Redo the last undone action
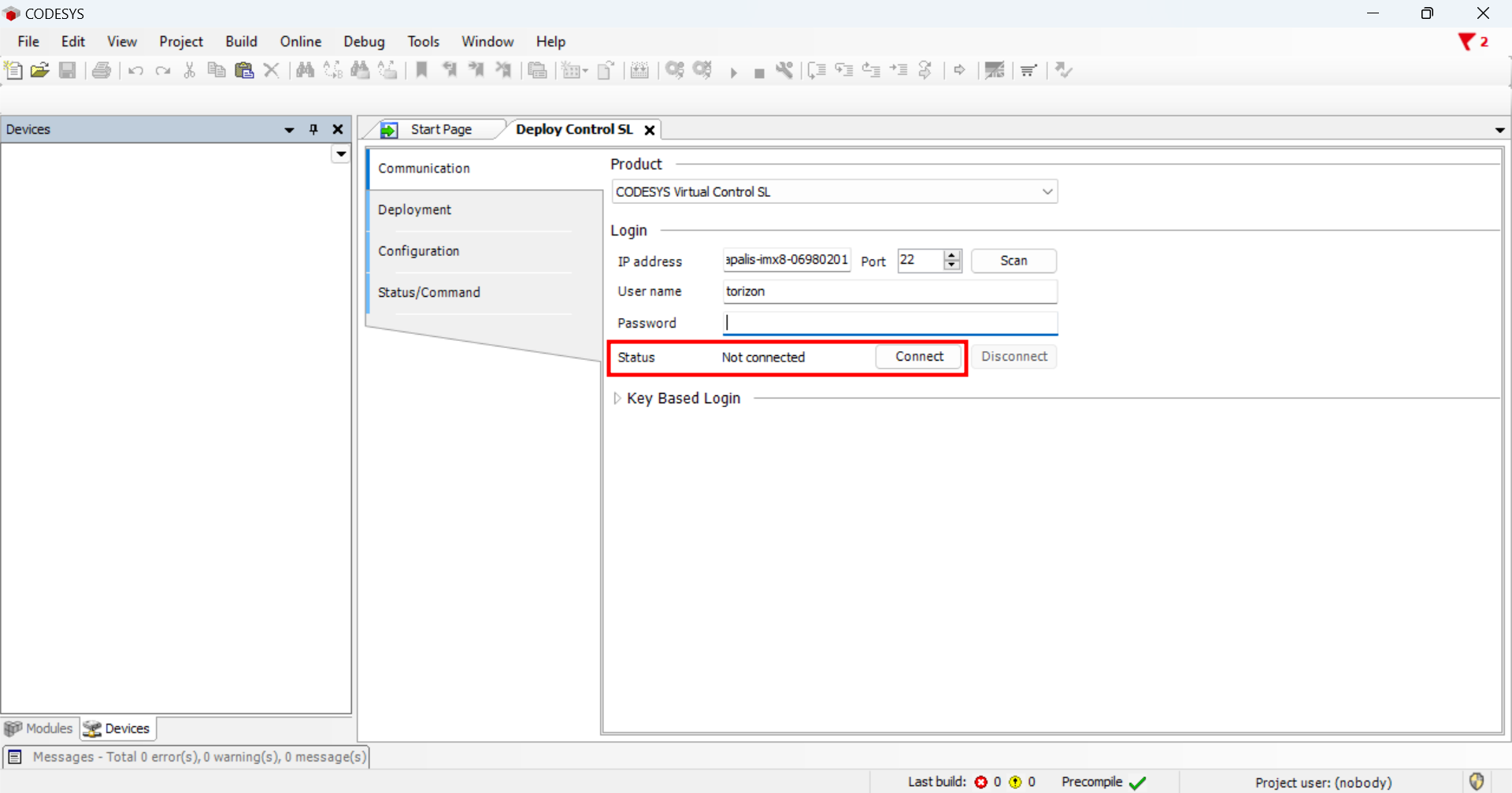1512x793 pixels. pyautogui.click(x=163, y=71)
